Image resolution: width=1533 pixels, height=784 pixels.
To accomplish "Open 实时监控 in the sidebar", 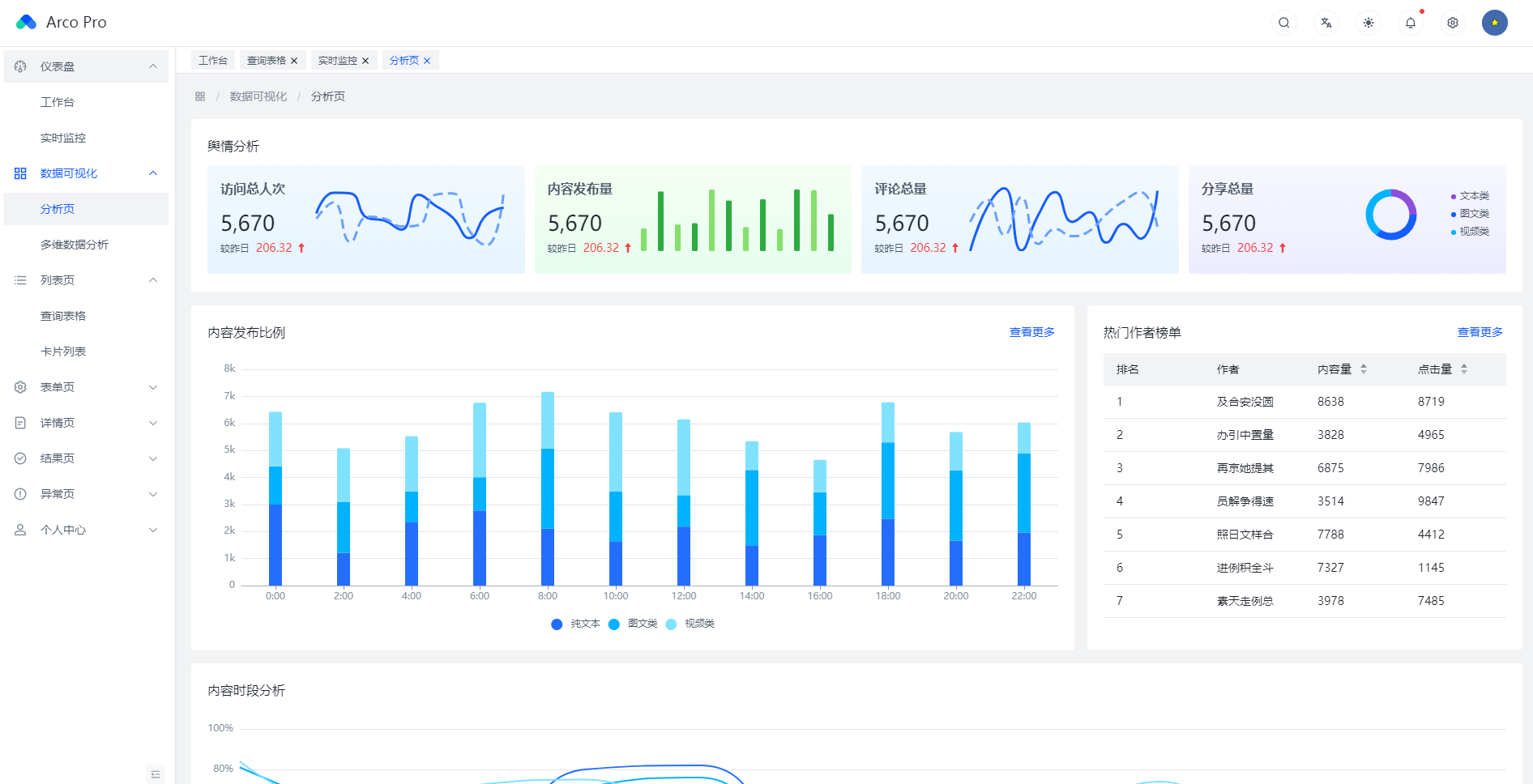I will [86, 138].
